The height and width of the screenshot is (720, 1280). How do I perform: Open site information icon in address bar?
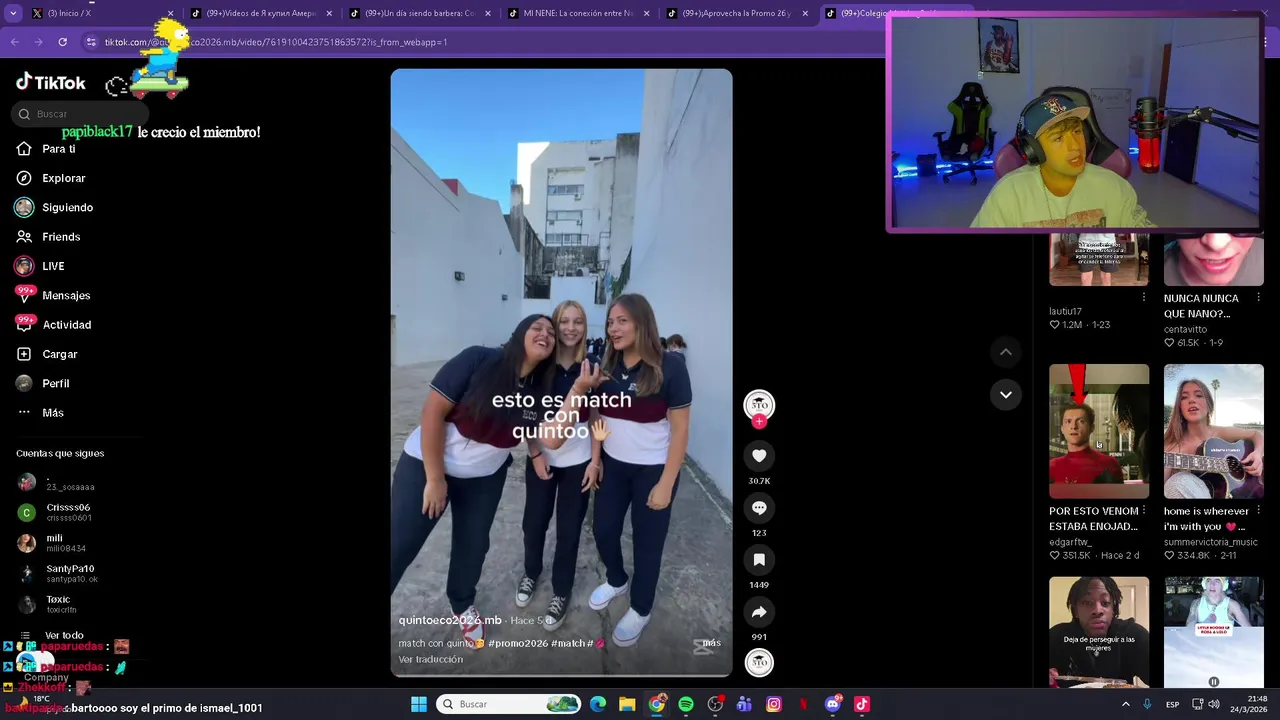tap(91, 42)
